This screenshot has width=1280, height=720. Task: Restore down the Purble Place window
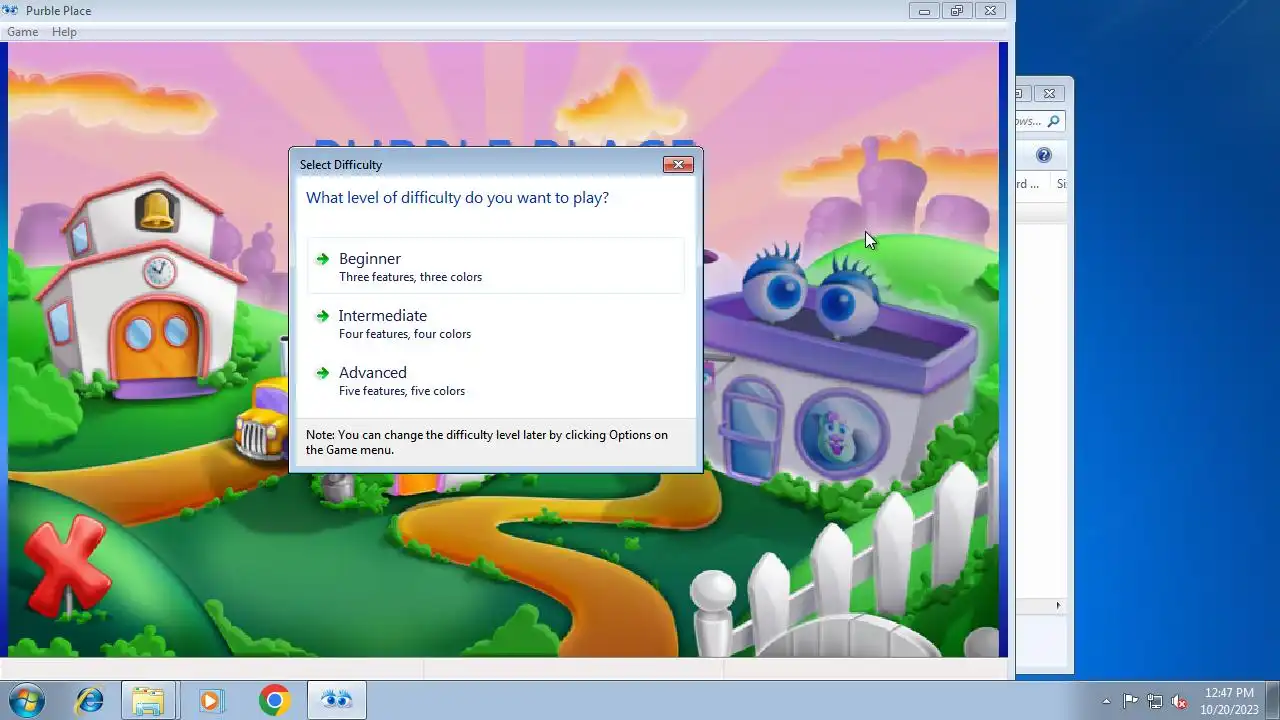956,11
